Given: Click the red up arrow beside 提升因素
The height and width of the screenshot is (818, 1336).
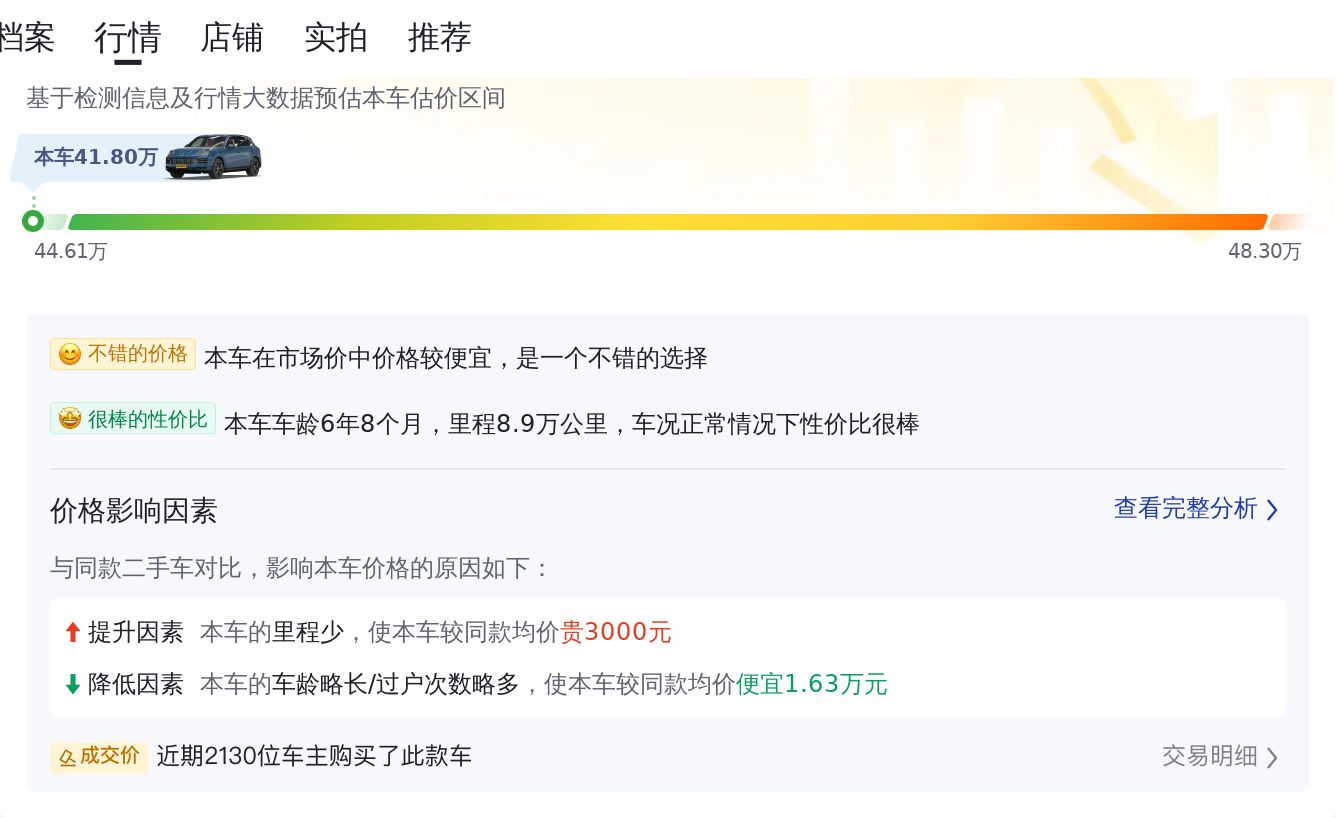Looking at the screenshot, I should (72, 632).
